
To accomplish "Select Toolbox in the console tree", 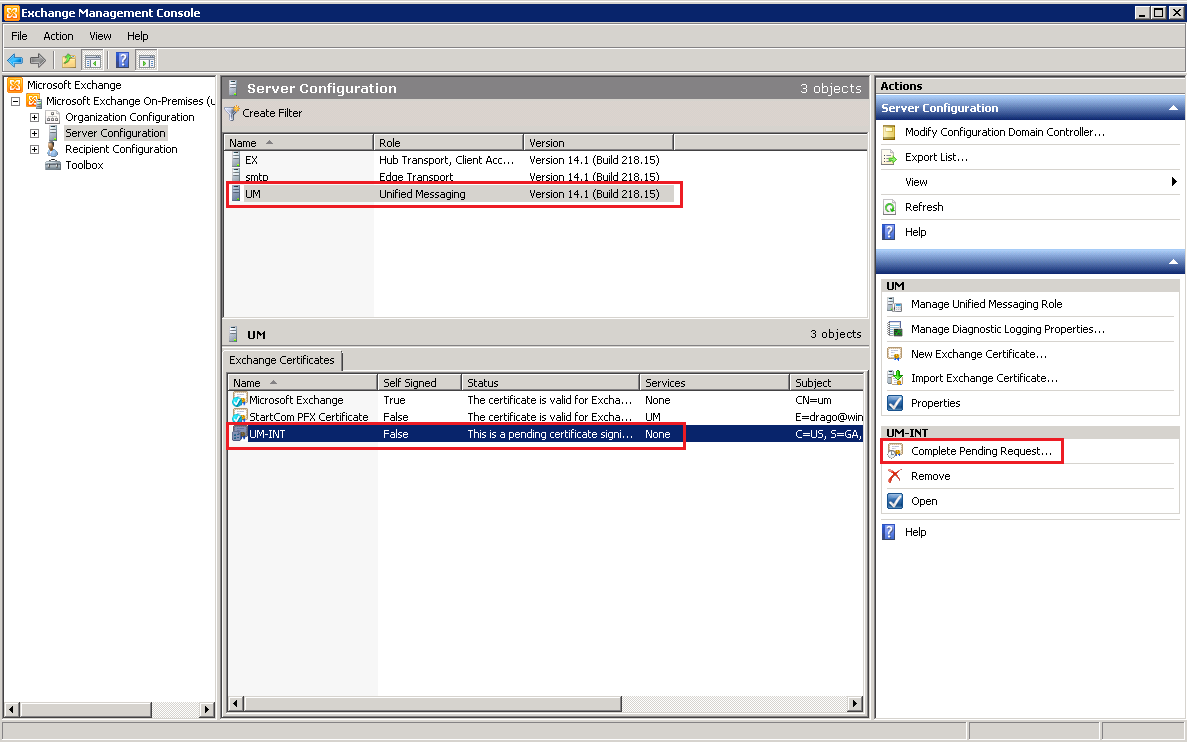I will [84, 165].
